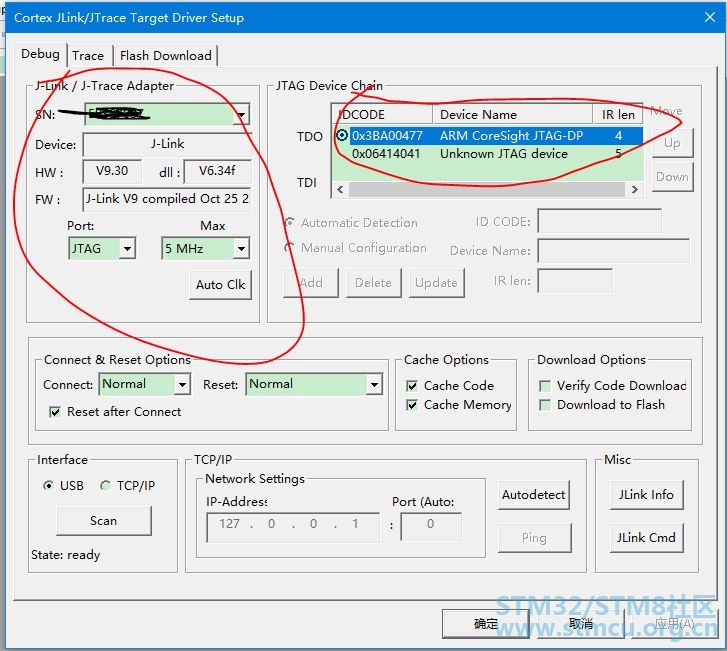Click the Up move button
Viewport: 727px width, 651px height.
point(672,143)
